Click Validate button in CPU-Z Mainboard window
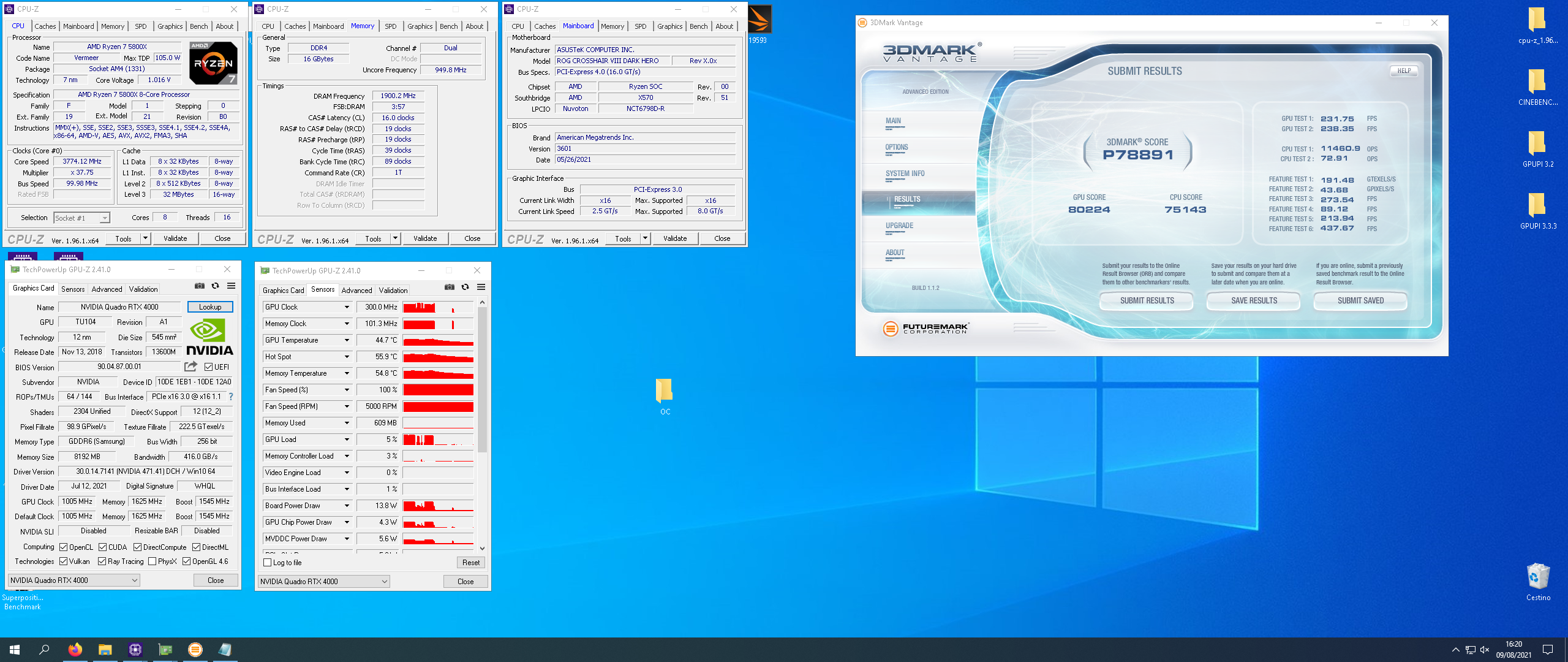Image resolution: width=1568 pixels, height=662 pixels. 675,238
